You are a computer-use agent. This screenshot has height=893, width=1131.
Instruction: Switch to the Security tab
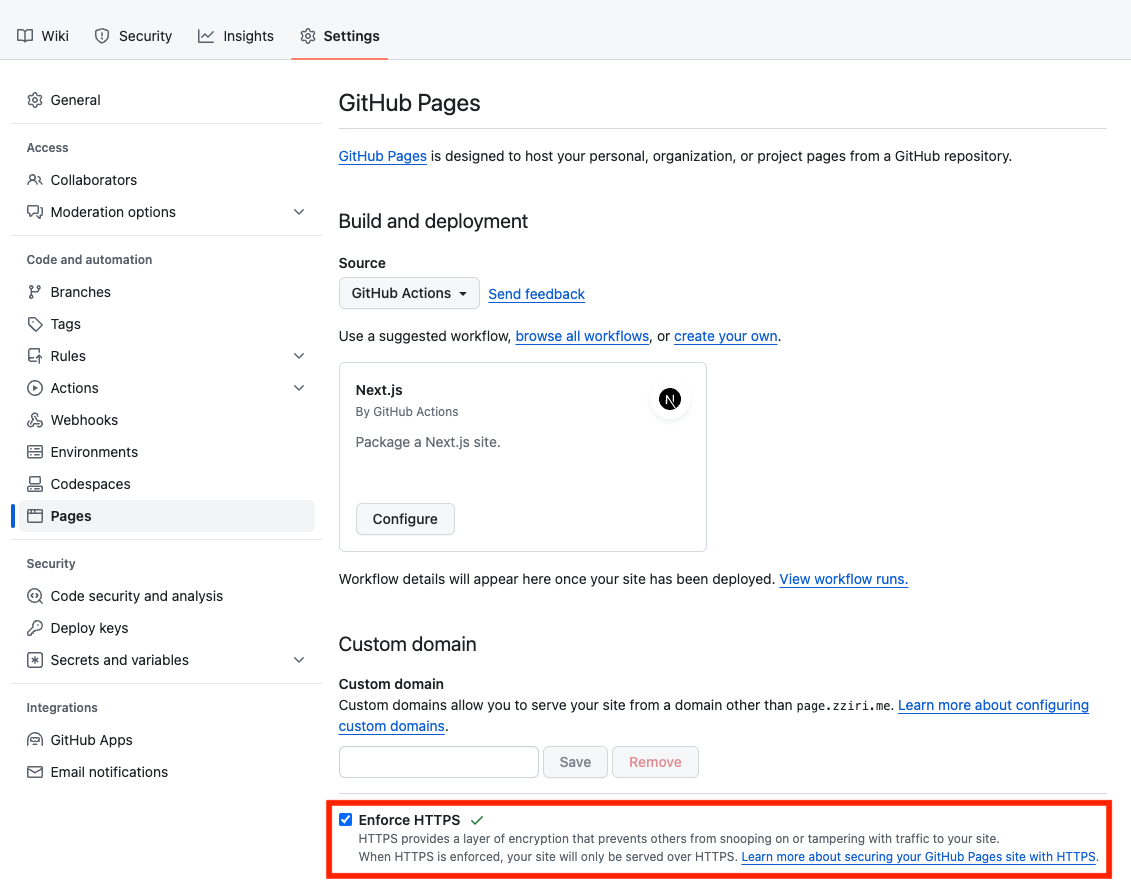tap(133, 36)
